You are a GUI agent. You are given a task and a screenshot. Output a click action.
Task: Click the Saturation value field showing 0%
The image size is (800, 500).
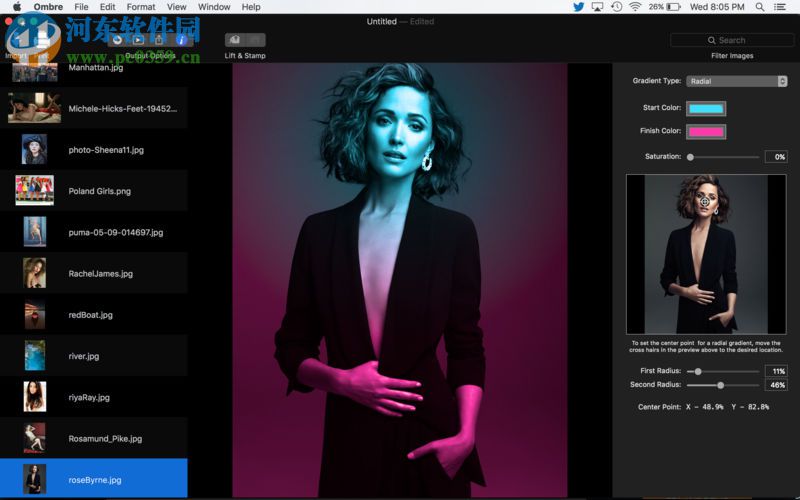click(776, 157)
